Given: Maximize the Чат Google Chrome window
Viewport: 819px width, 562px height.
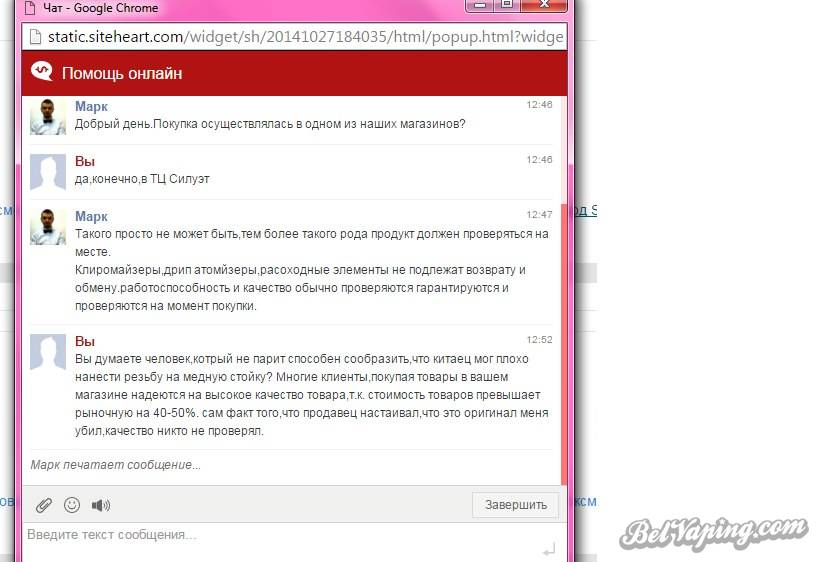Looking at the screenshot, I should [507, 5].
